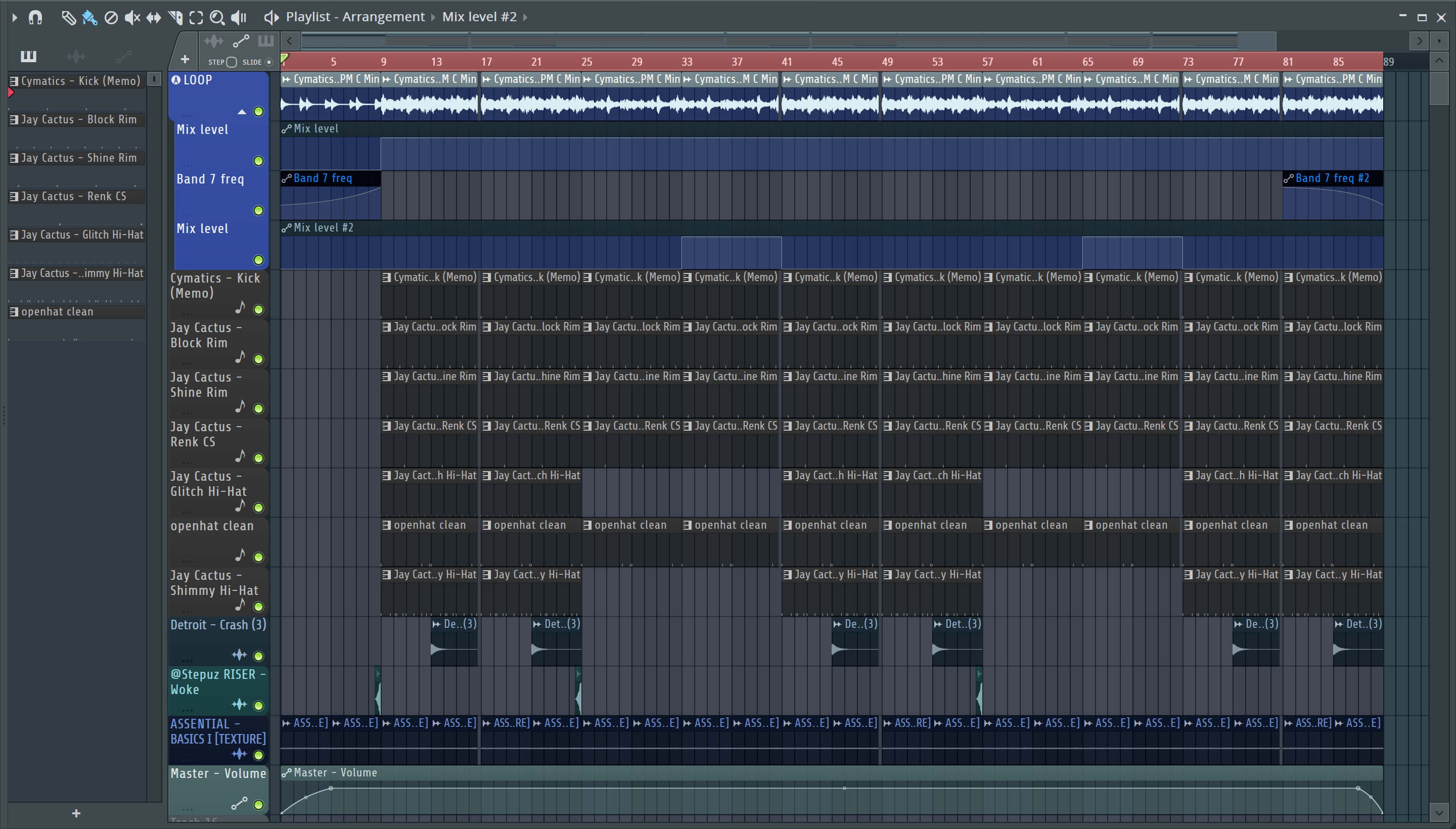Show pattern clips filter in track header

[x=265, y=40]
